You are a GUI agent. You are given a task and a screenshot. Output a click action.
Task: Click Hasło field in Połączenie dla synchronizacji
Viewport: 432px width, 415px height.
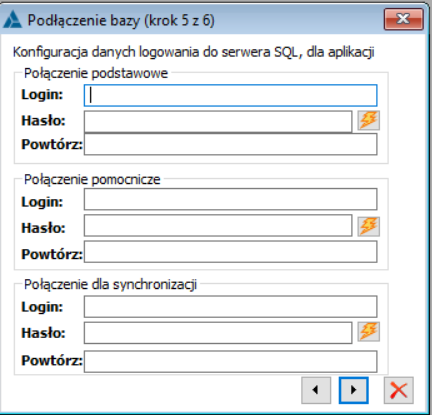218,333
